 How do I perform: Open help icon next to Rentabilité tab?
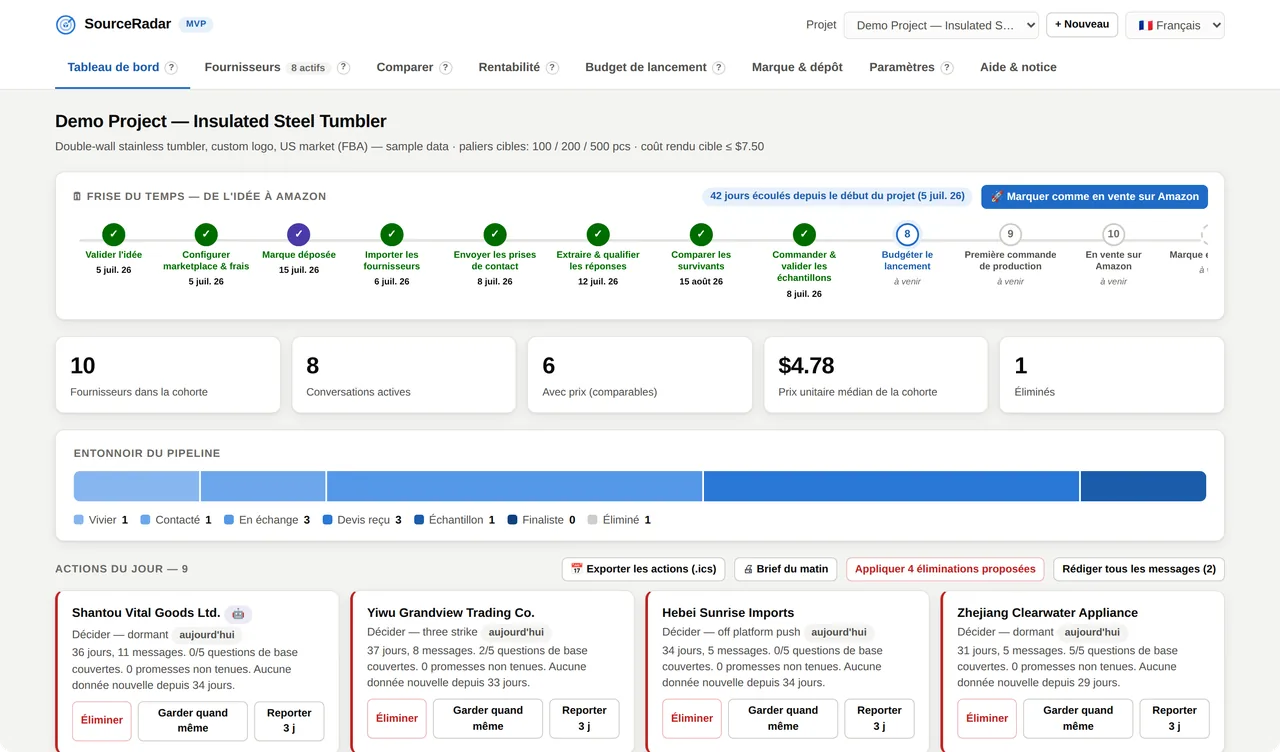point(552,68)
